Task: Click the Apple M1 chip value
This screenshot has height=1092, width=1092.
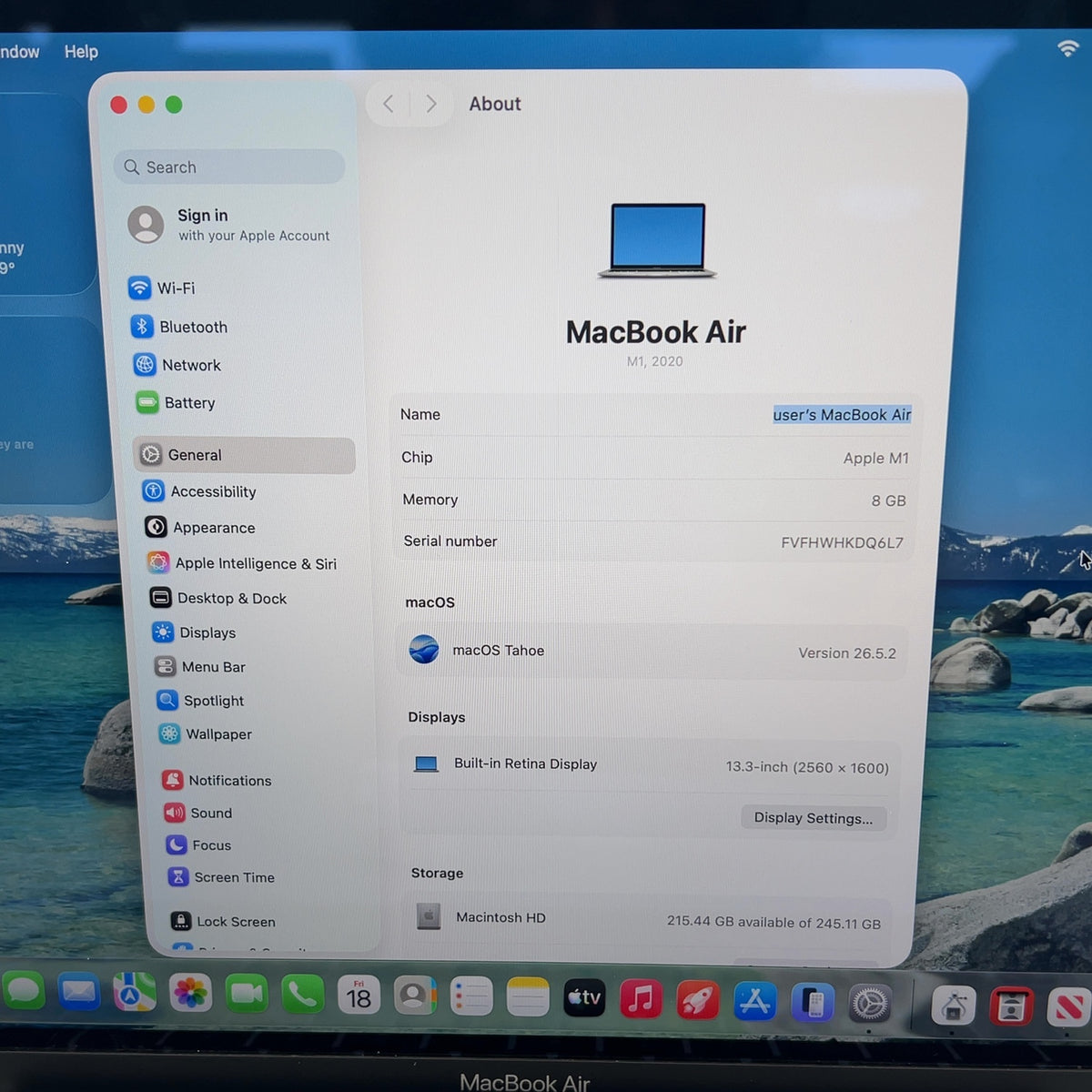Action: [875, 459]
